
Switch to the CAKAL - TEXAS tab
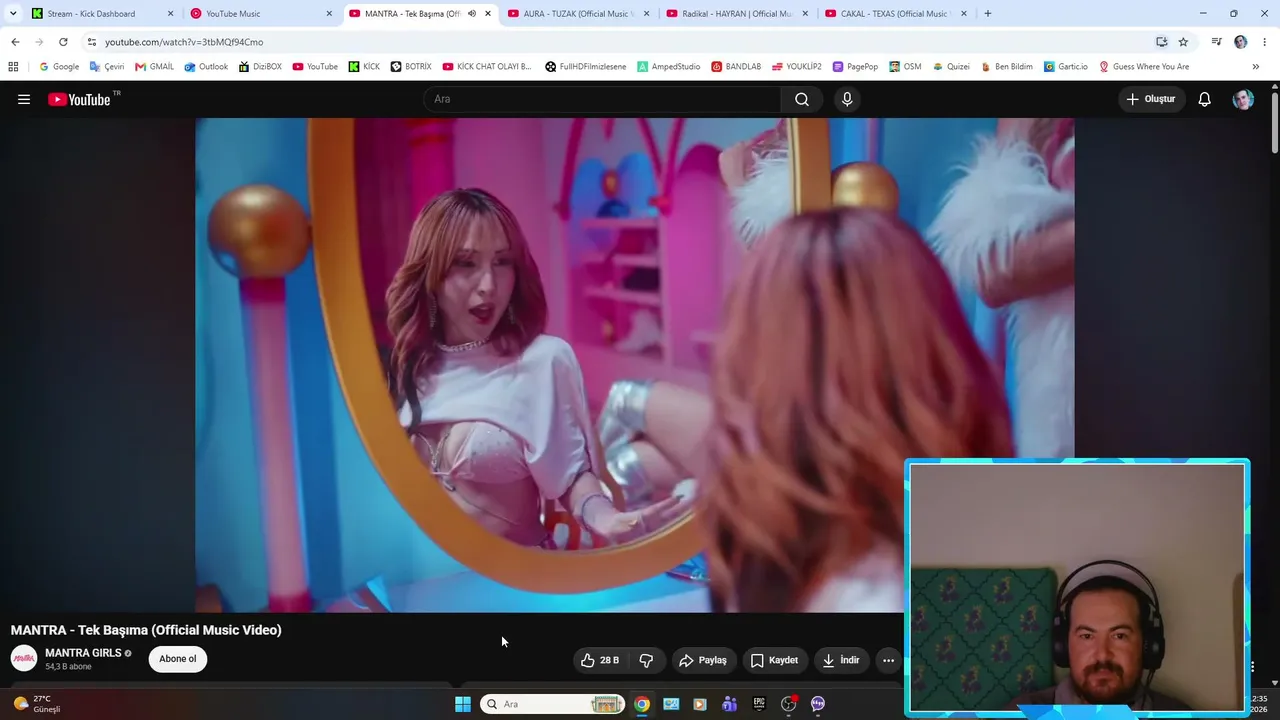click(897, 14)
